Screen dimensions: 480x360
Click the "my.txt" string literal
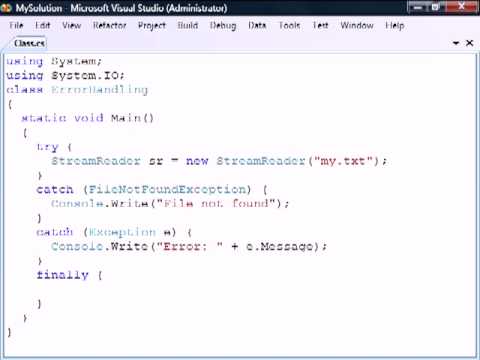pos(343,161)
